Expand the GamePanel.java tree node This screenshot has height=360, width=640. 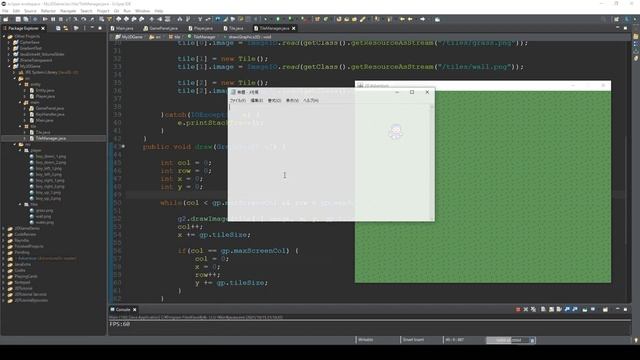25,109
